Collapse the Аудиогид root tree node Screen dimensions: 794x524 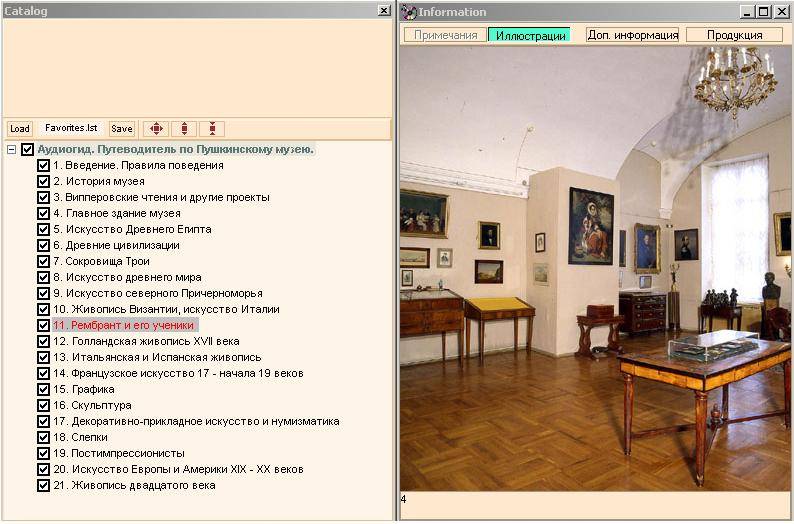coord(11,149)
